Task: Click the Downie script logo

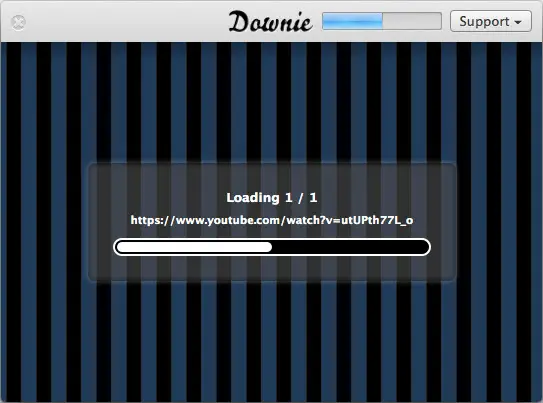Action: pos(270,22)
